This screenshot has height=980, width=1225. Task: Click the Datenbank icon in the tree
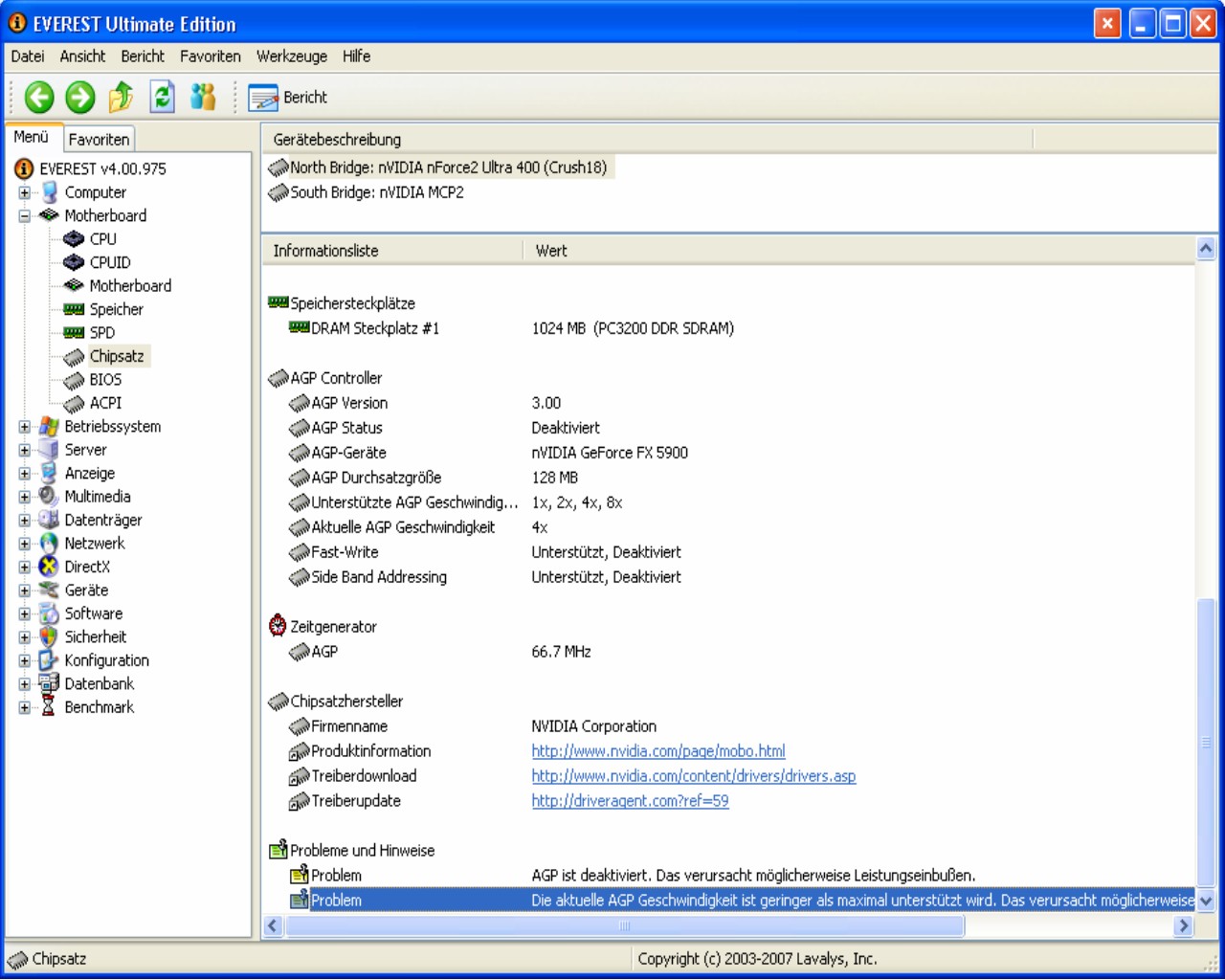point(49,684)
